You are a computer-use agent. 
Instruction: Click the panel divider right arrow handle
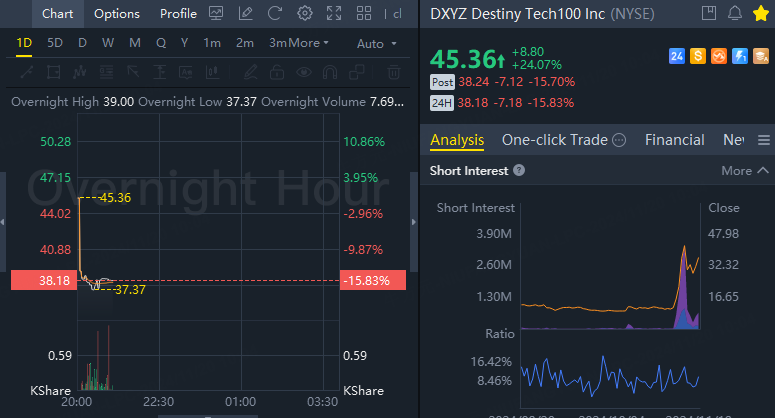tap(414, 222)
